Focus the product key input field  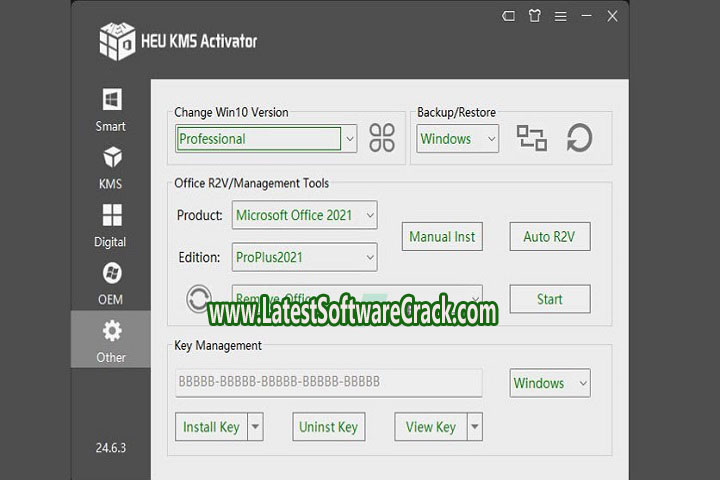(x=329, y=382)
